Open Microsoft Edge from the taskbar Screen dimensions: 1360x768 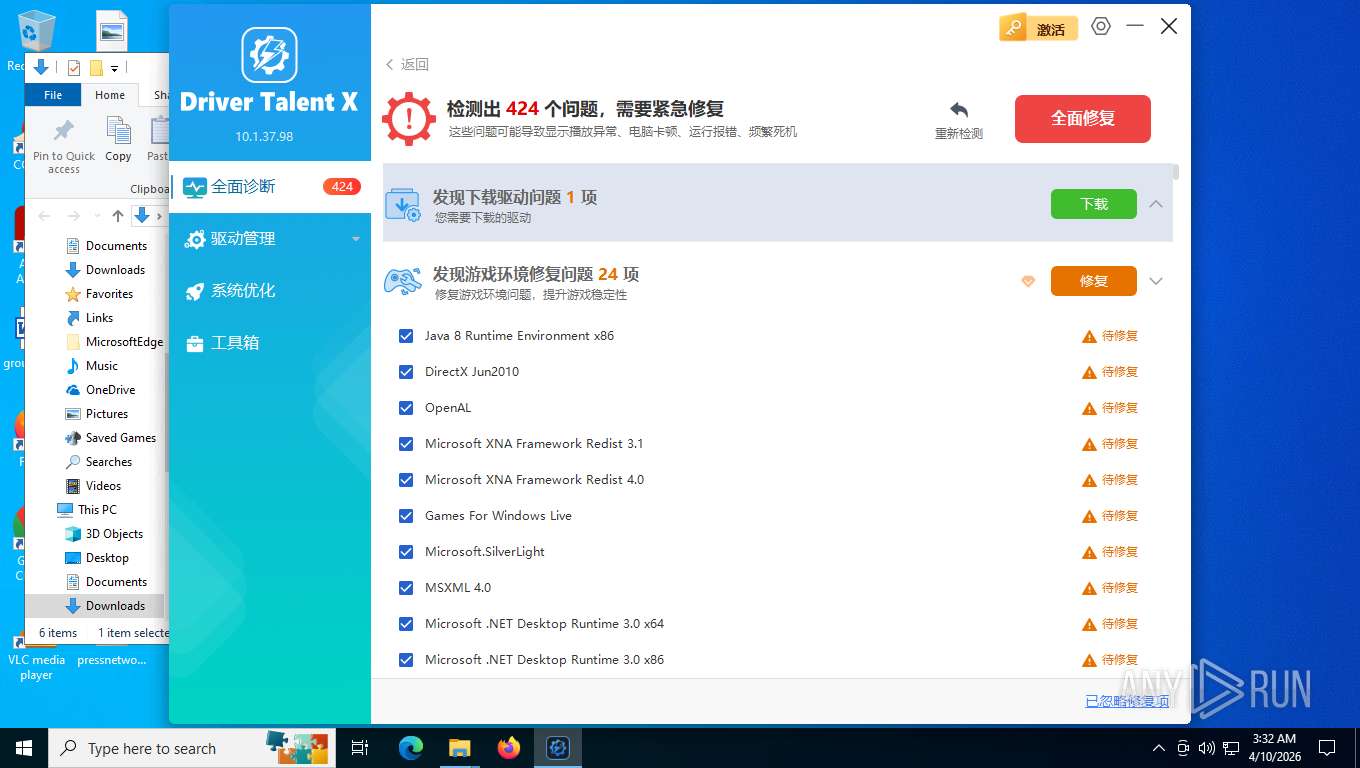[411, 747]
